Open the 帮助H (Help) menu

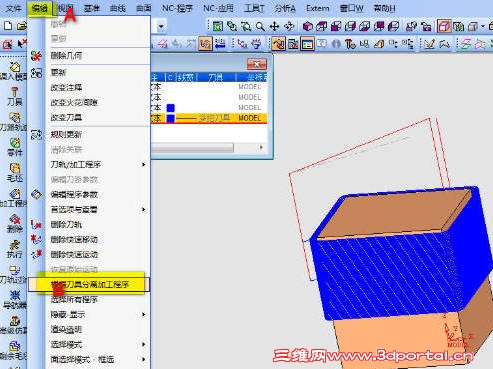click(384, 8)
